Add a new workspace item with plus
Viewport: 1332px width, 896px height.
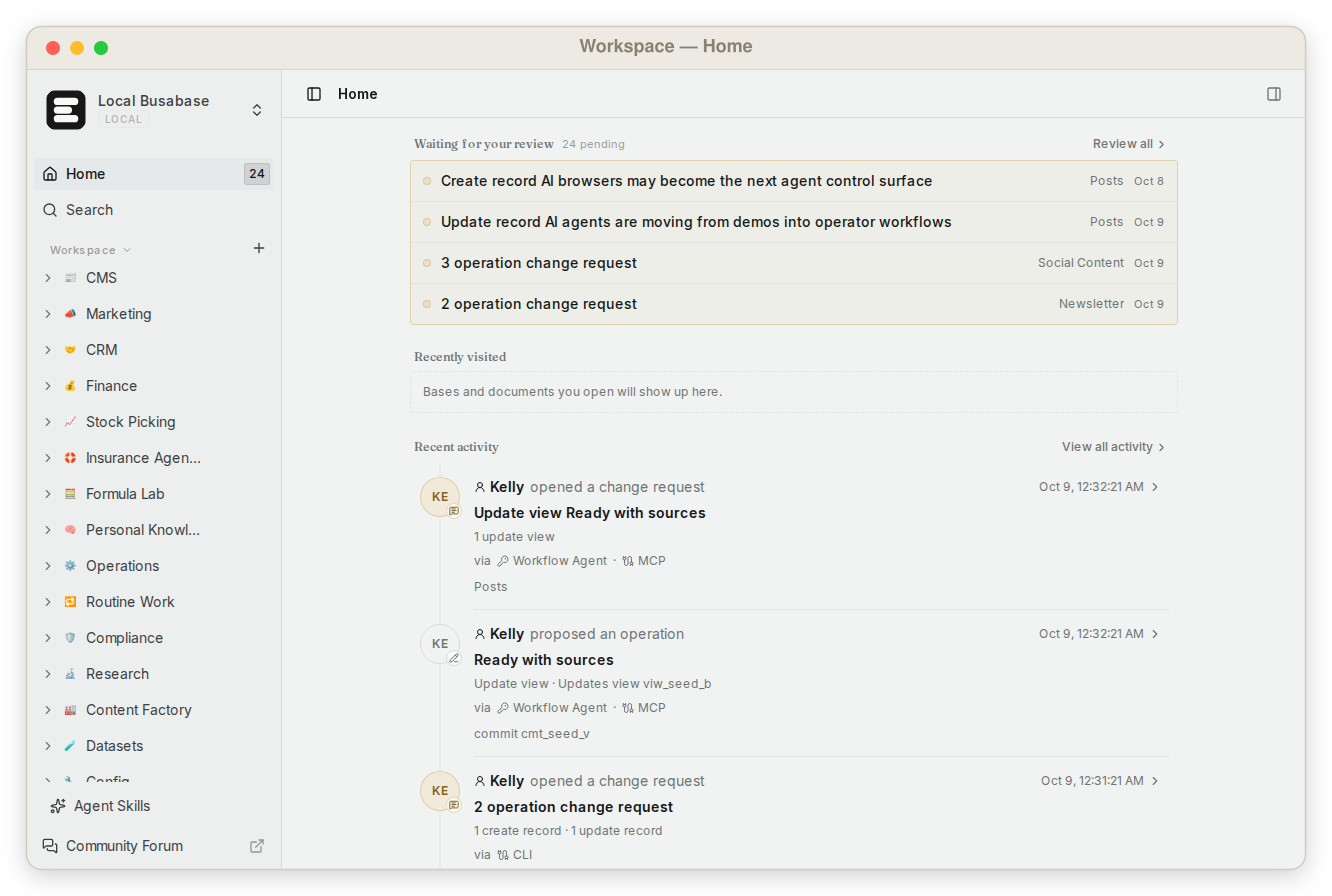(259, 248)
